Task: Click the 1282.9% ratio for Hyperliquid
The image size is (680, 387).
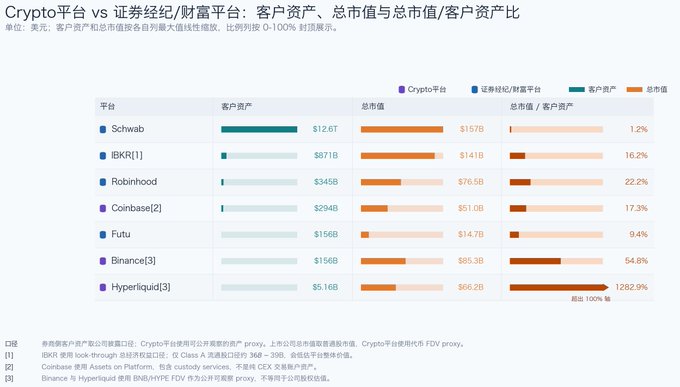Action: tap(631, 287)
